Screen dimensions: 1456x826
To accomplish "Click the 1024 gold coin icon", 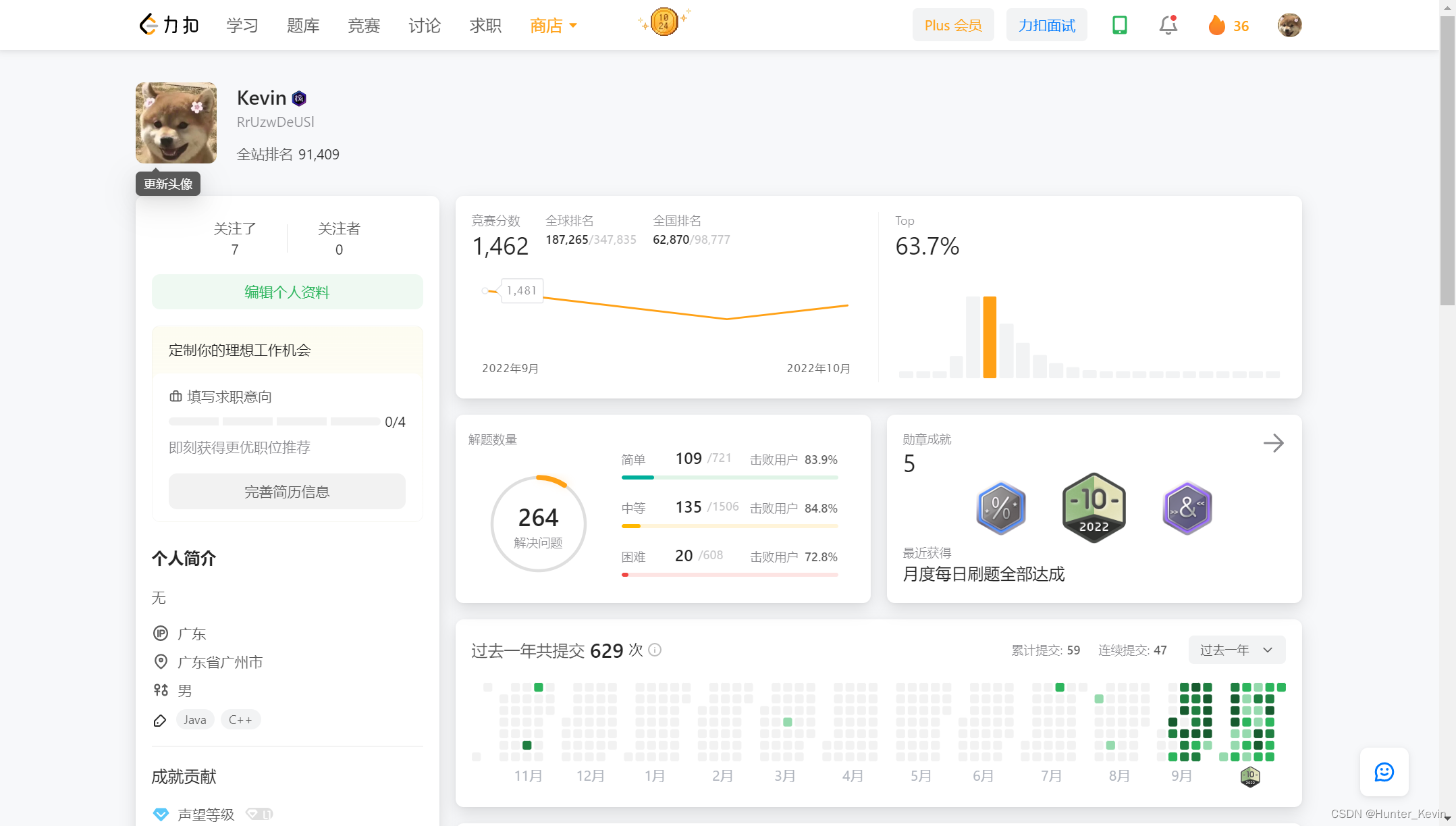I will pyautogui.click(x=664, y=22).
